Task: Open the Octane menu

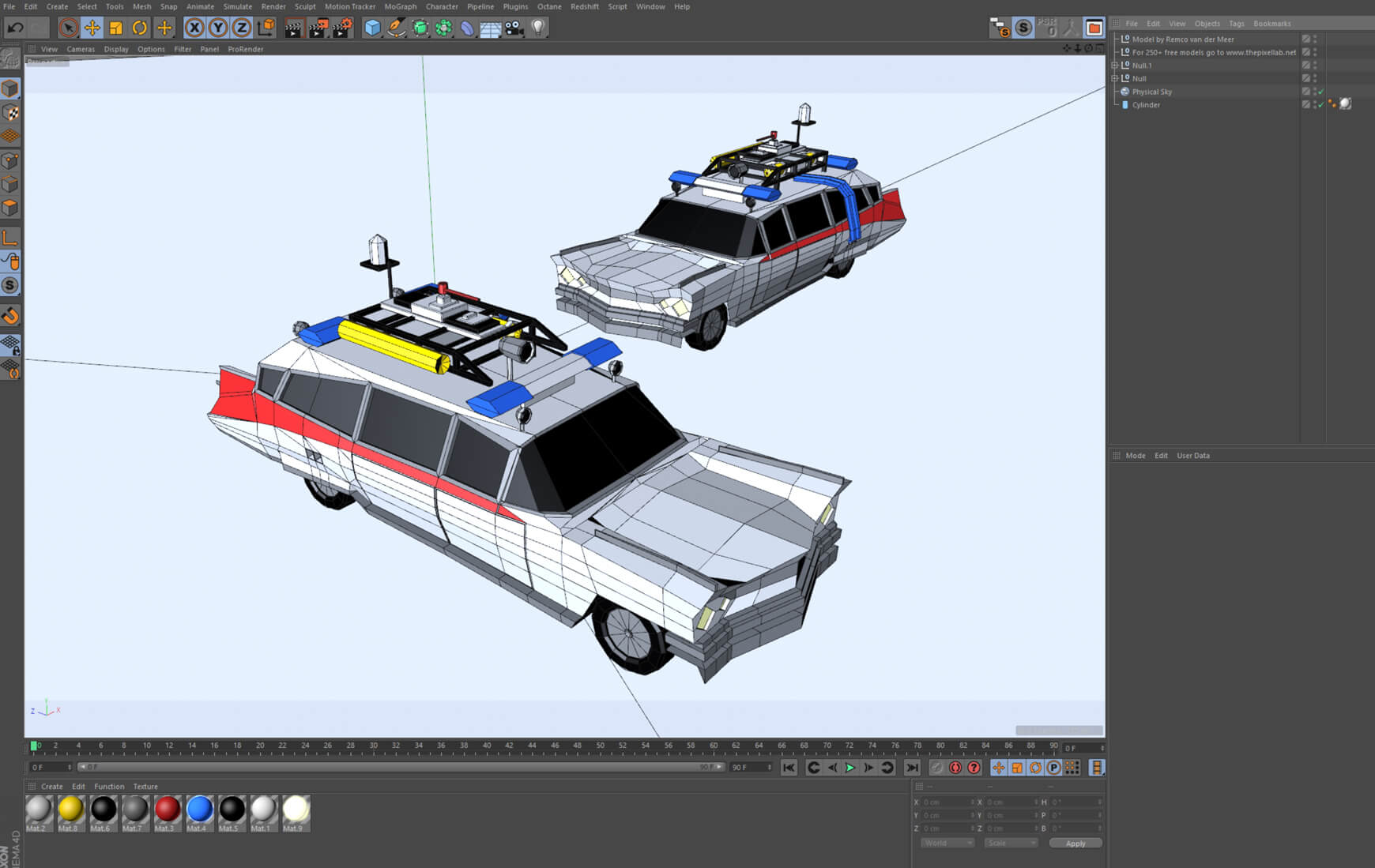Action: point(549,6)
